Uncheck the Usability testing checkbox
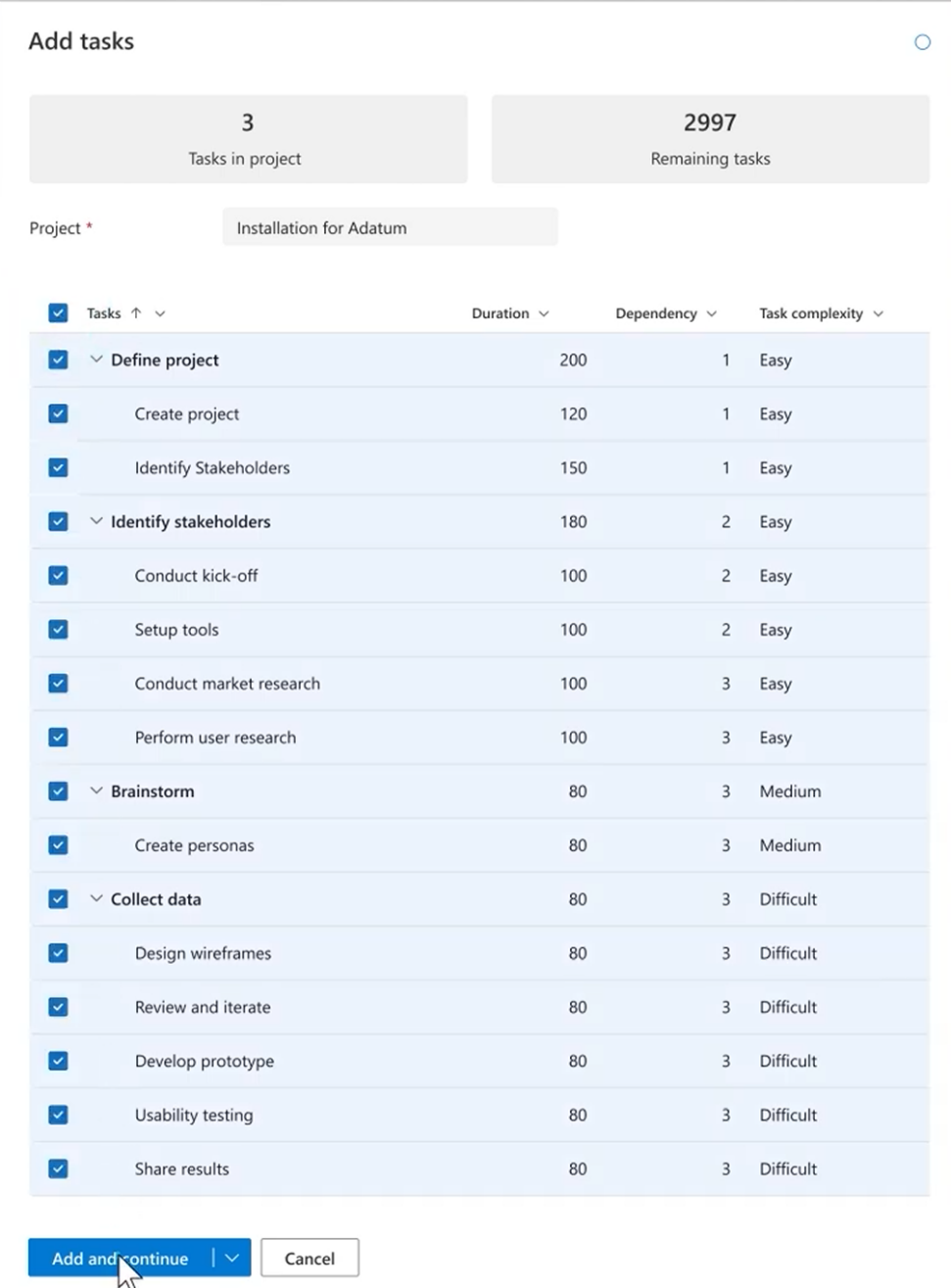 tap(58, 1115)
